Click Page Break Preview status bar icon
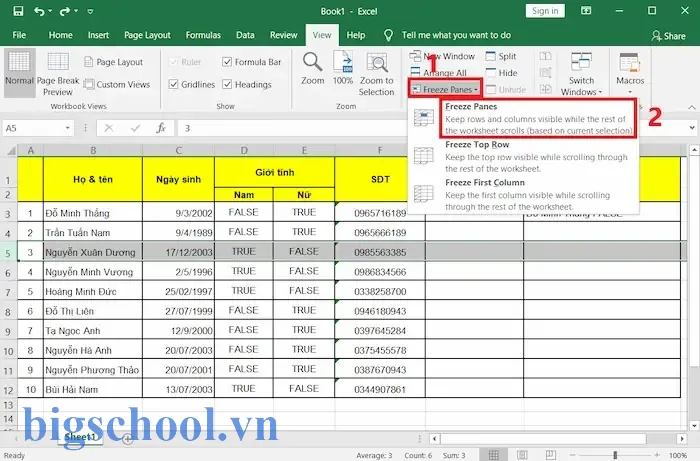Image resolution: width=700 pixels, height=461 pixels. [x=550, y=455]
